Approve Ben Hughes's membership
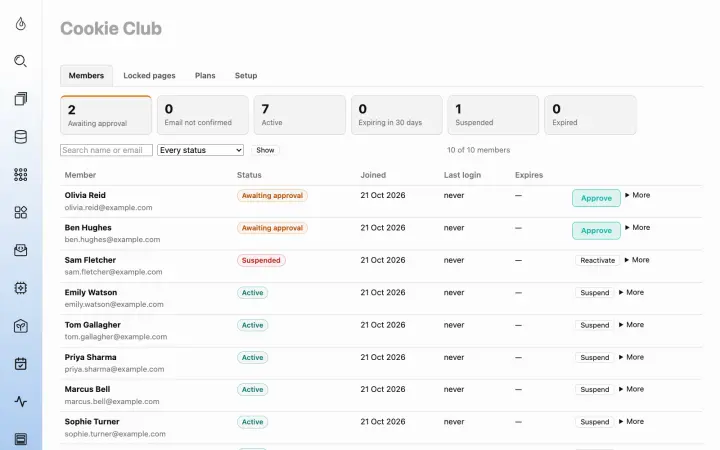720x450 pixels. point(596,231)
